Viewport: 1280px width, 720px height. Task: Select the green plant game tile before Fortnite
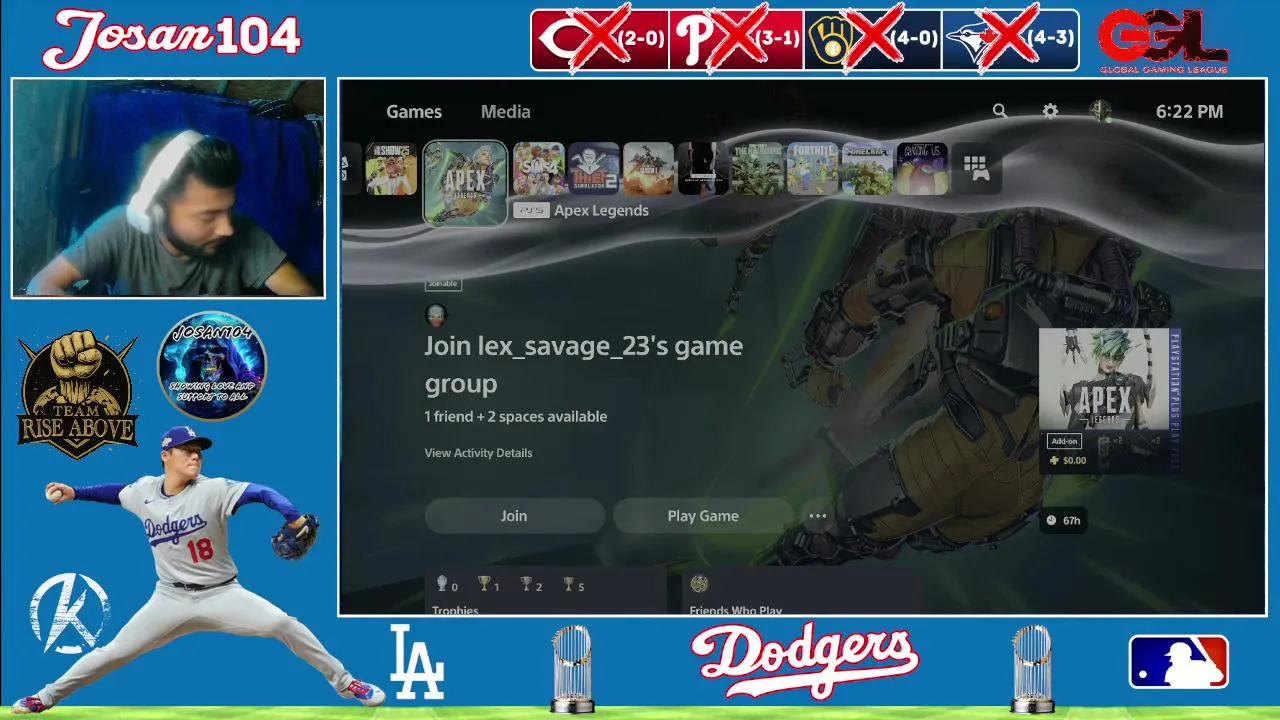[x=758, y=168]
